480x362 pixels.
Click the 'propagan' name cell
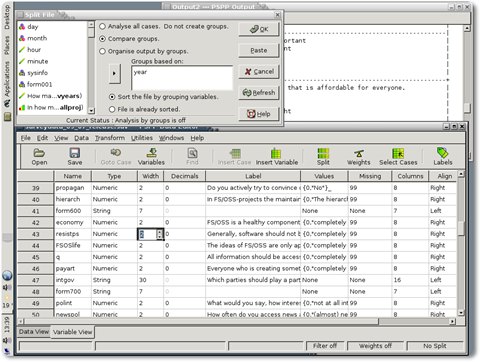73,188
